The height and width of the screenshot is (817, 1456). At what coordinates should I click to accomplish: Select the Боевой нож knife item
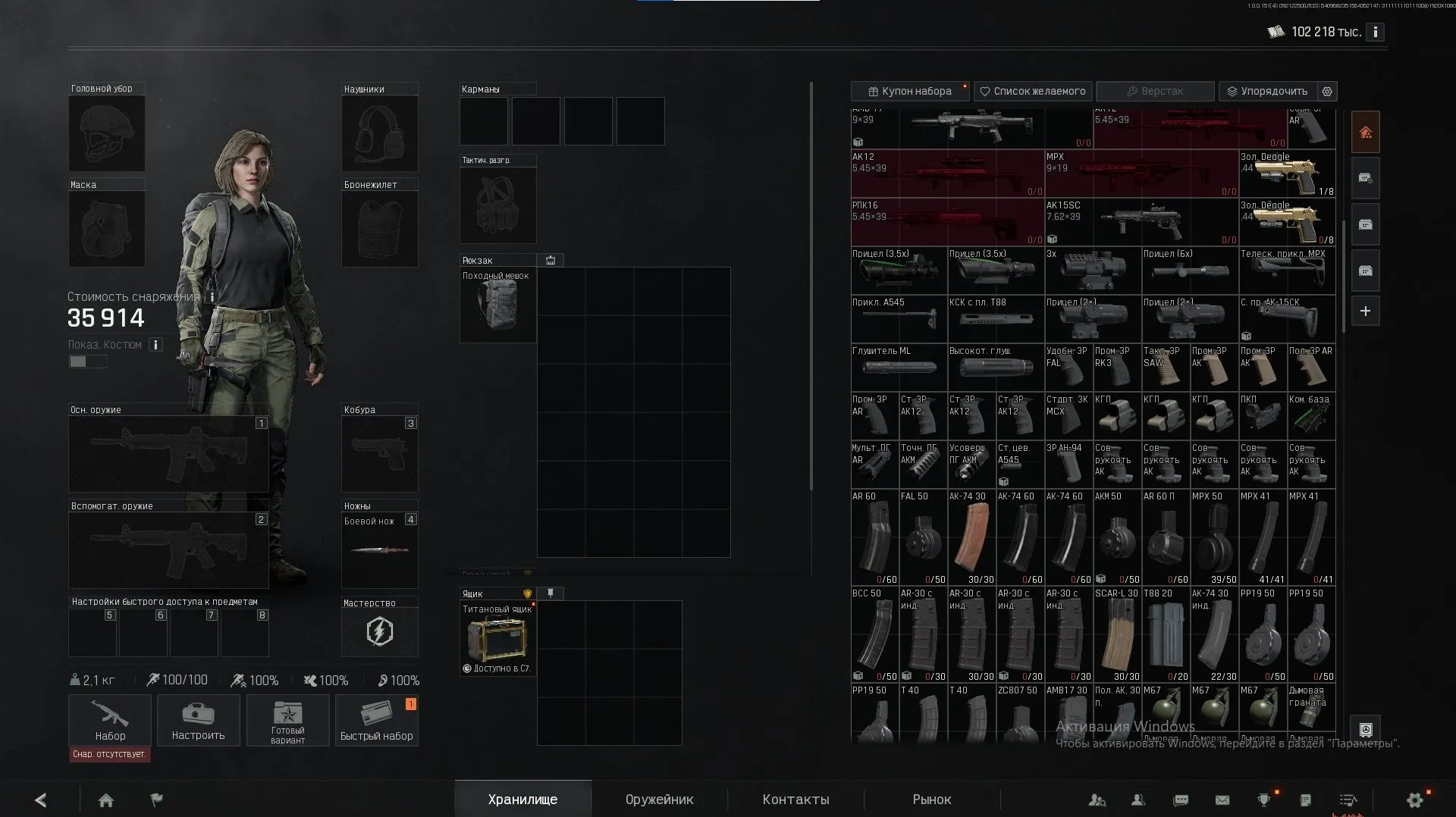(x=379, y=550)
